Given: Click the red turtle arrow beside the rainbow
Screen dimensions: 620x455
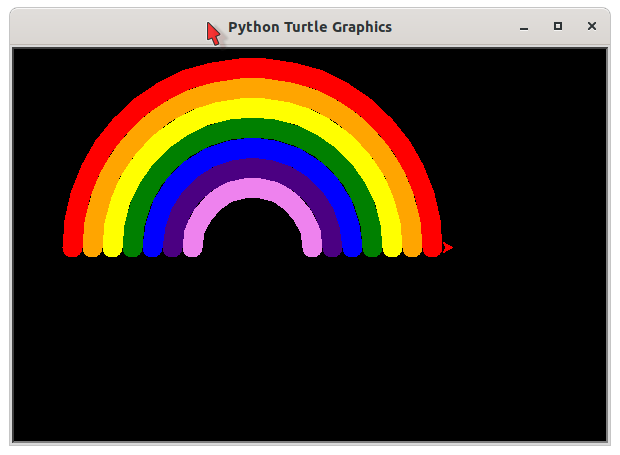Looking at the screenshot, I should [447, 247].
